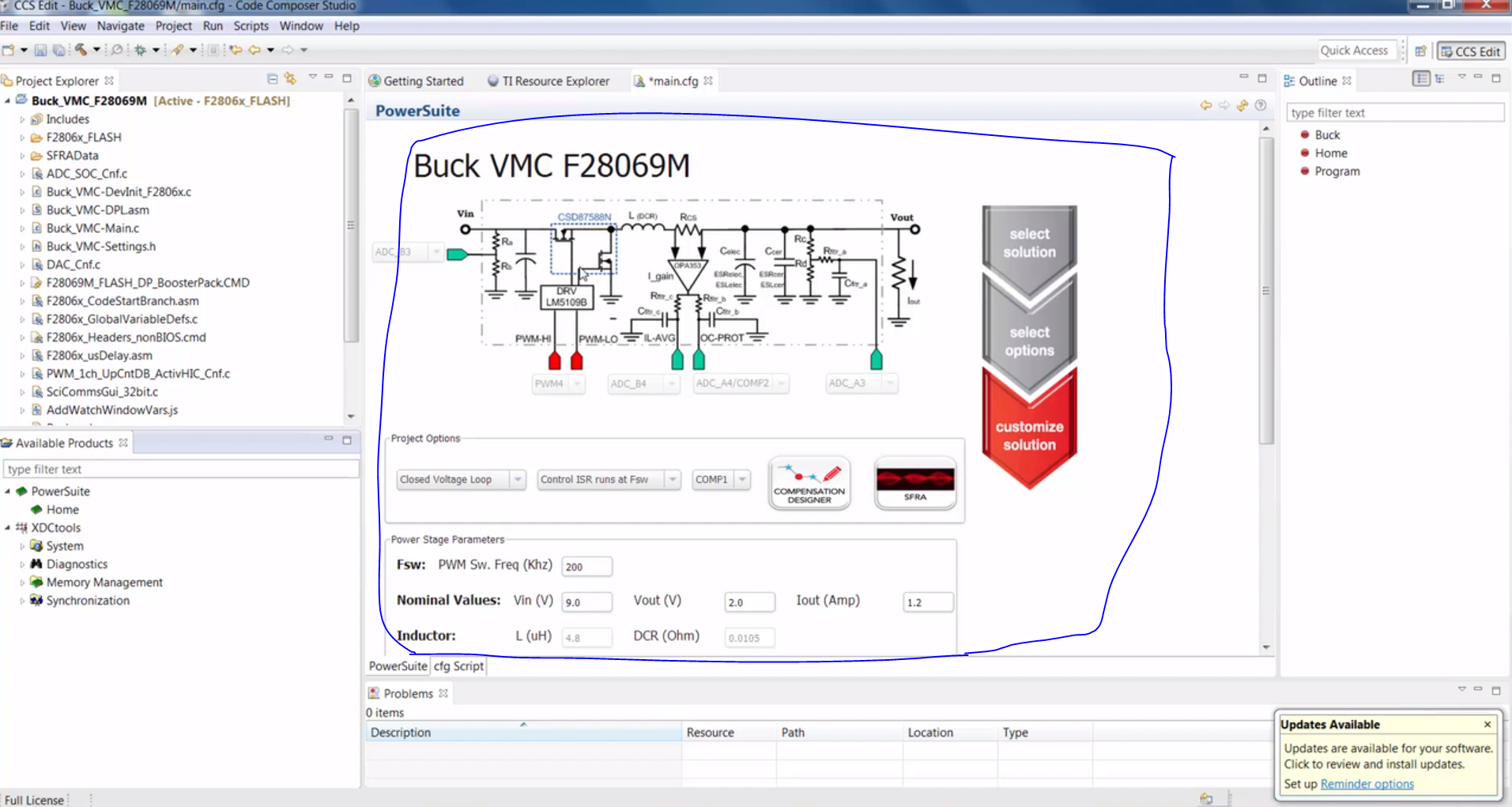Toggle Link with Editor in Project Explorer
The height and width of the screenshot is (807, 1512).
pos(290,78)
